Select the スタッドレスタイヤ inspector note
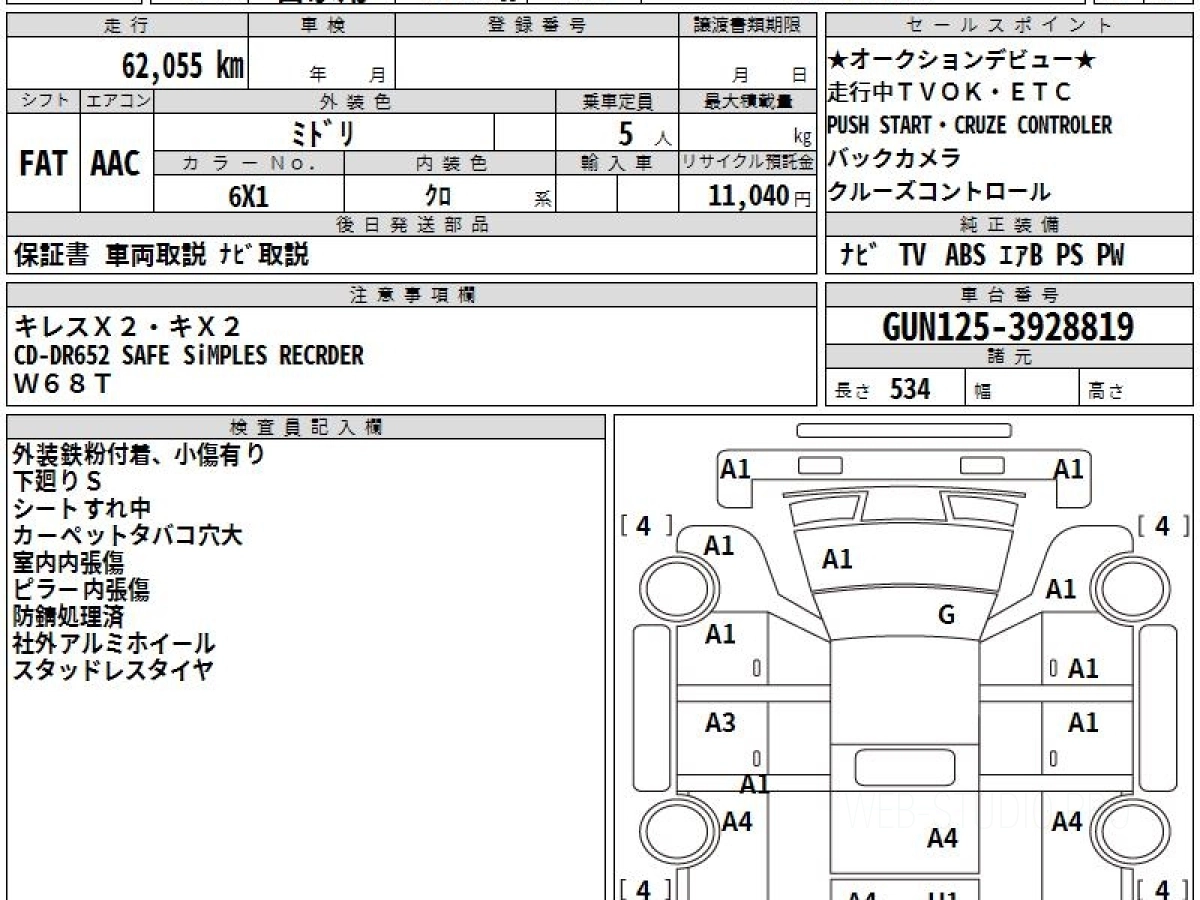The image size is (1200, 900). [113, 671]
